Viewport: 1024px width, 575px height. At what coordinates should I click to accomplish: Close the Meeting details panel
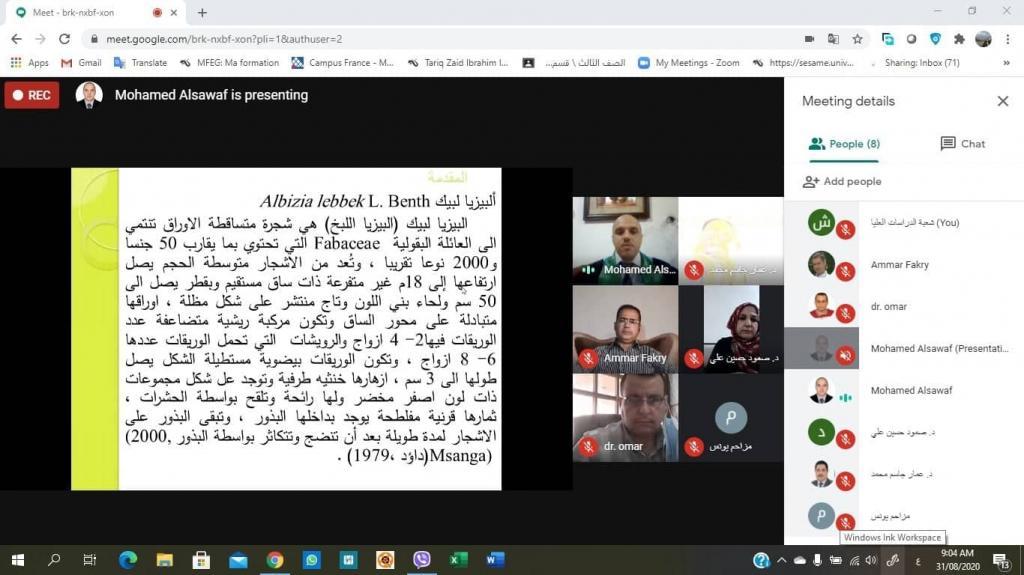pyautogui.click(x=1002, y=101)
